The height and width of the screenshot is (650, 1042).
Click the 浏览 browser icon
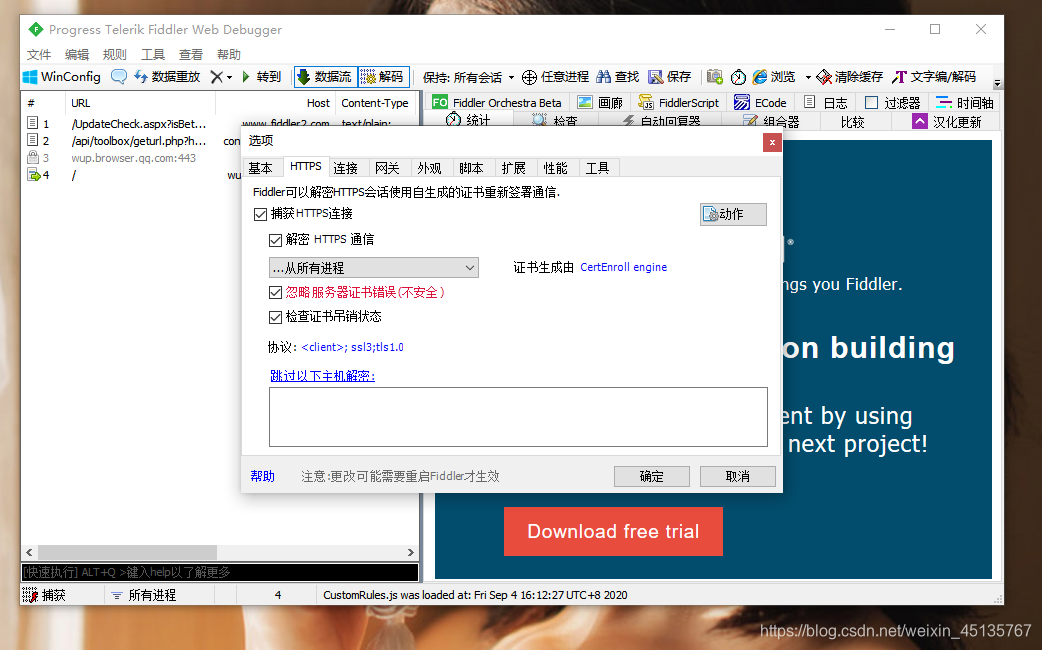point(760,77)
